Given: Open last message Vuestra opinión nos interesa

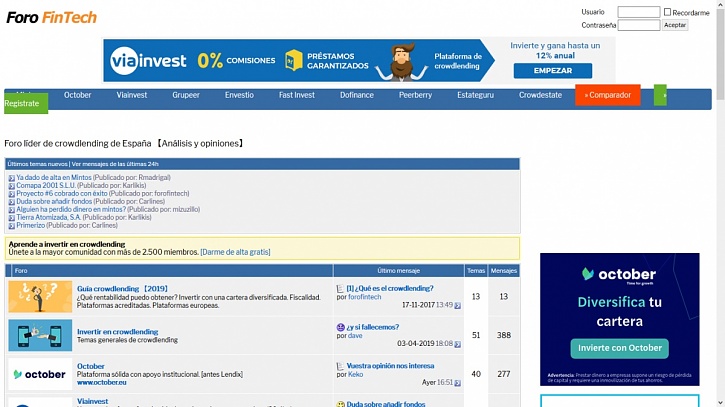Looking at the screenshot, I should point(390,366).
